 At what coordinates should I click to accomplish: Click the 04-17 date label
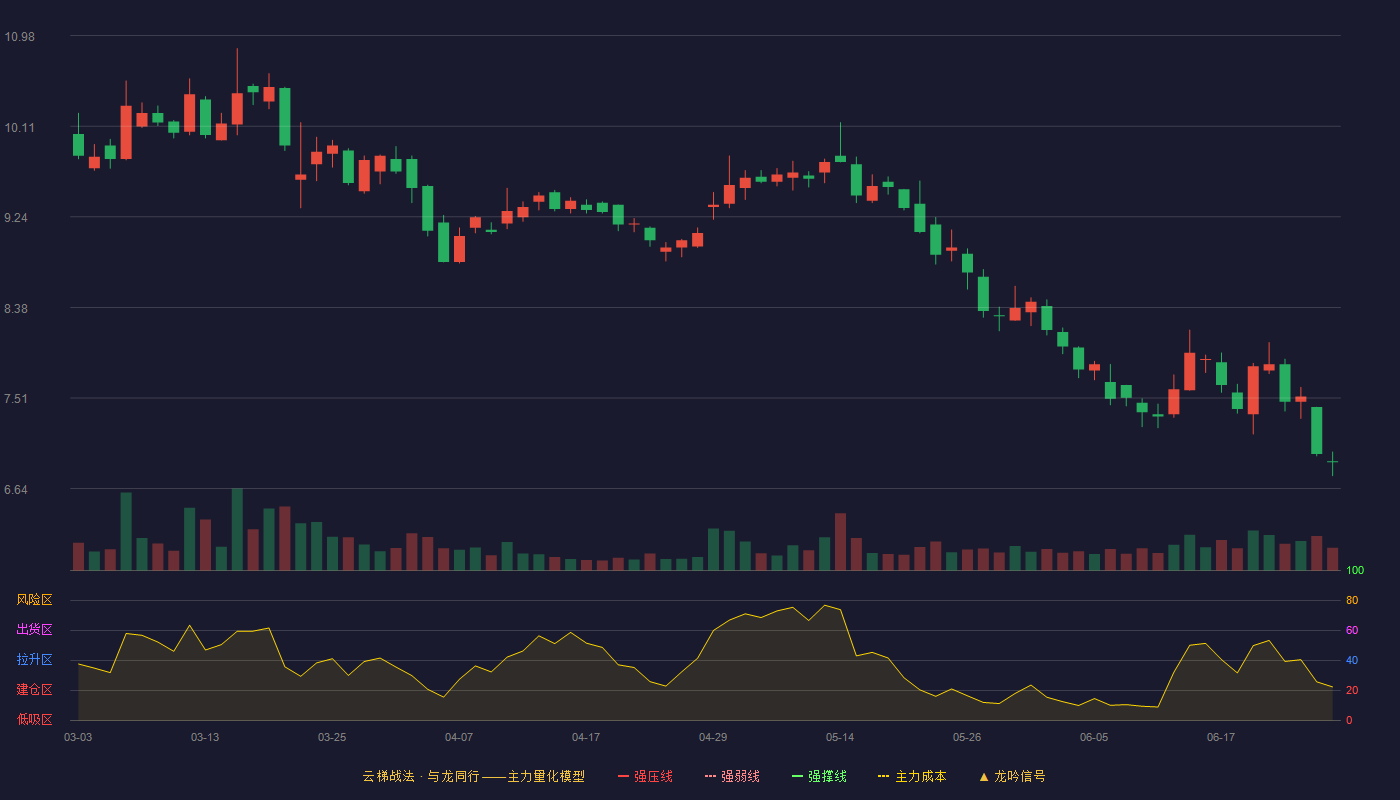pyautogui.click(x=586, y=737)
